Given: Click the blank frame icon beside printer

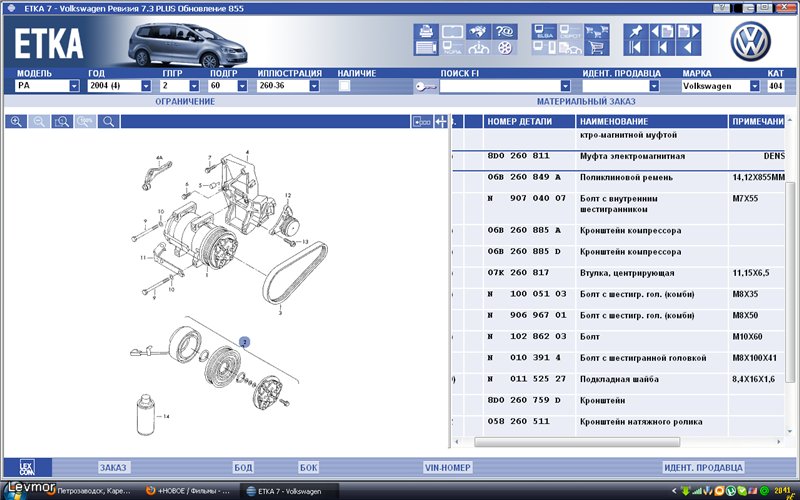Looking at the screenshot, I should [452, 32].
